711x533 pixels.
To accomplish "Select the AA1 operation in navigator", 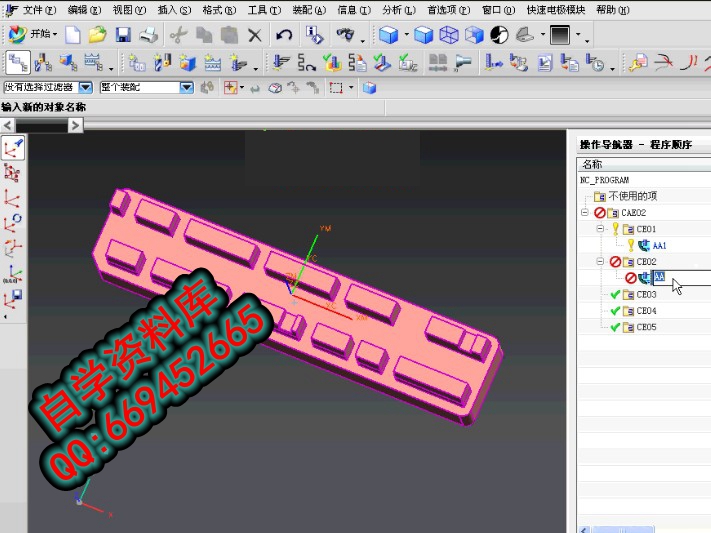I will [x=659, y=245].
